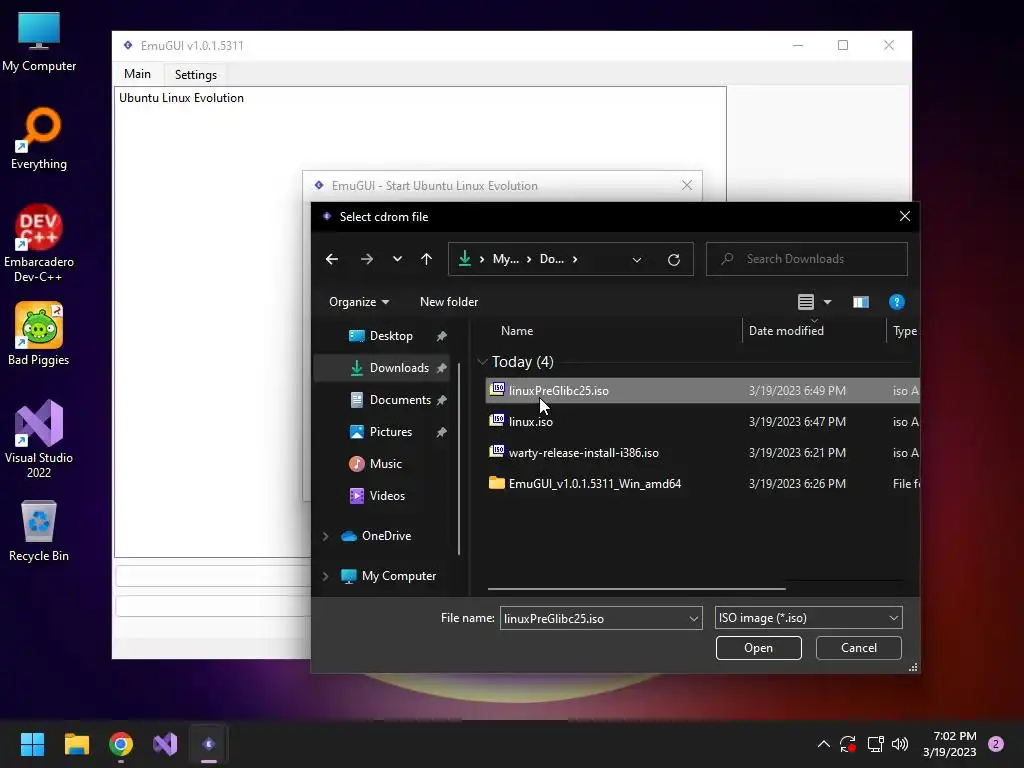Select warty-release-install-i386.iso file
This screenshot has height=768, width=1024.
pyautogui.click(x=703, y=453)
